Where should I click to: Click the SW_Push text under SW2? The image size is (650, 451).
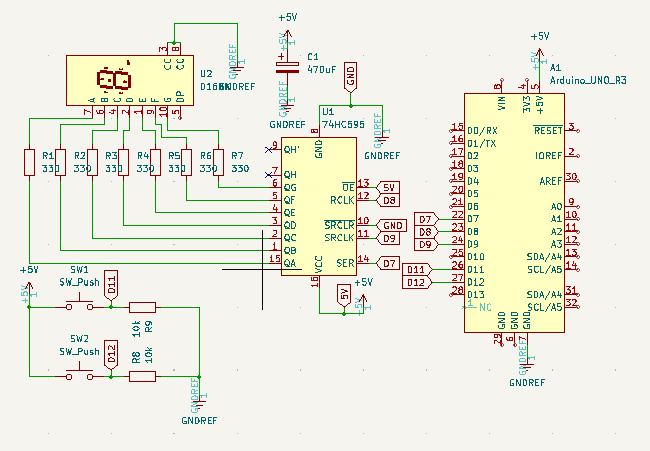(x=79, y=352)
